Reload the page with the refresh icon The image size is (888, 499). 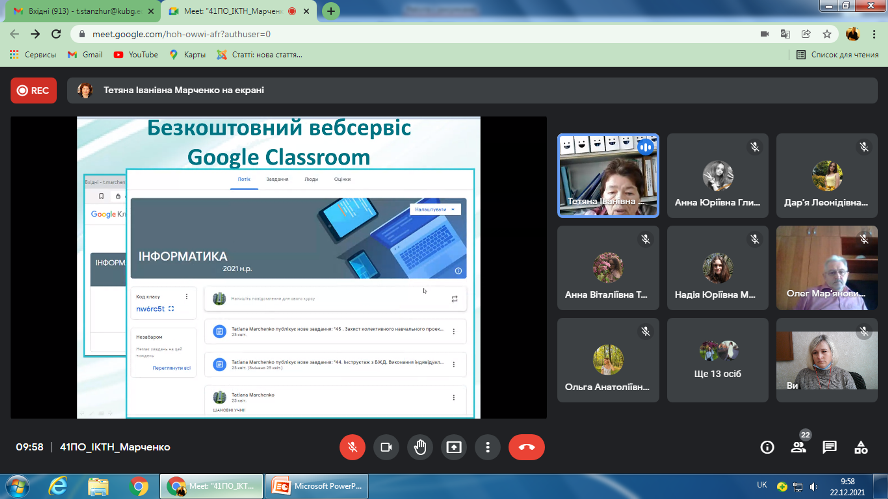[56, 33]
